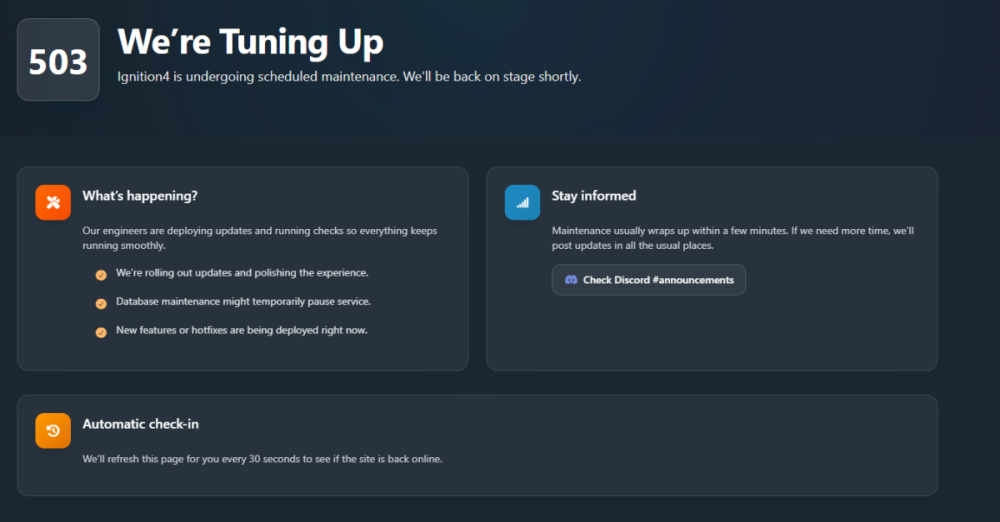Viewport: 1000px width, 522px height.
Task: Click the Database maintenance list item text
Action: pyautogui.click(x=243, y=301)
